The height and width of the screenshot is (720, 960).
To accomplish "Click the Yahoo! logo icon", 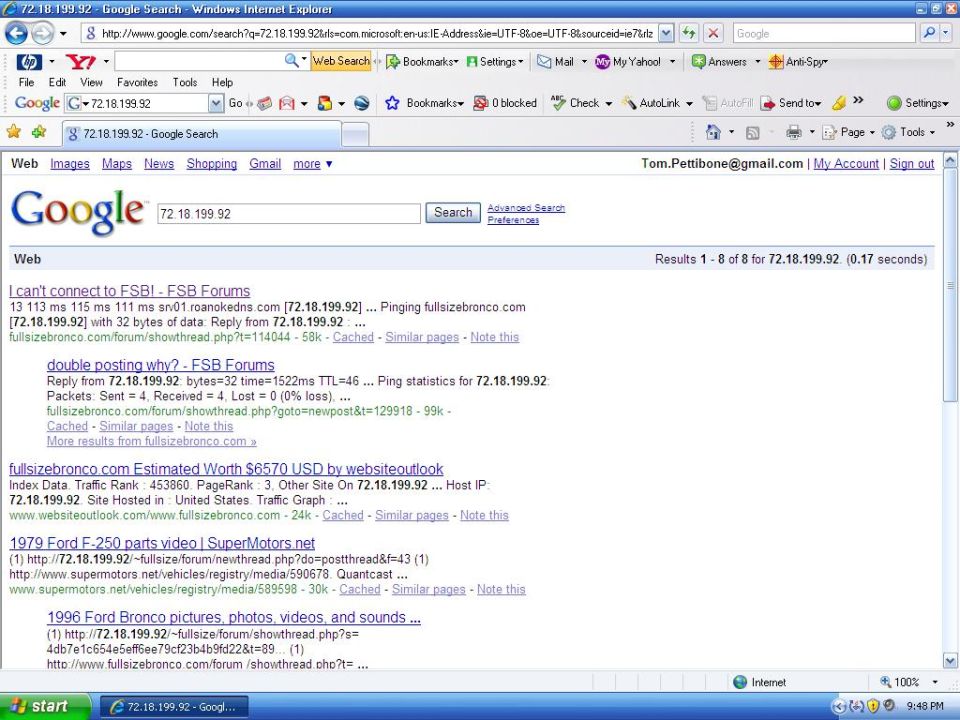I will coord(80,62).
